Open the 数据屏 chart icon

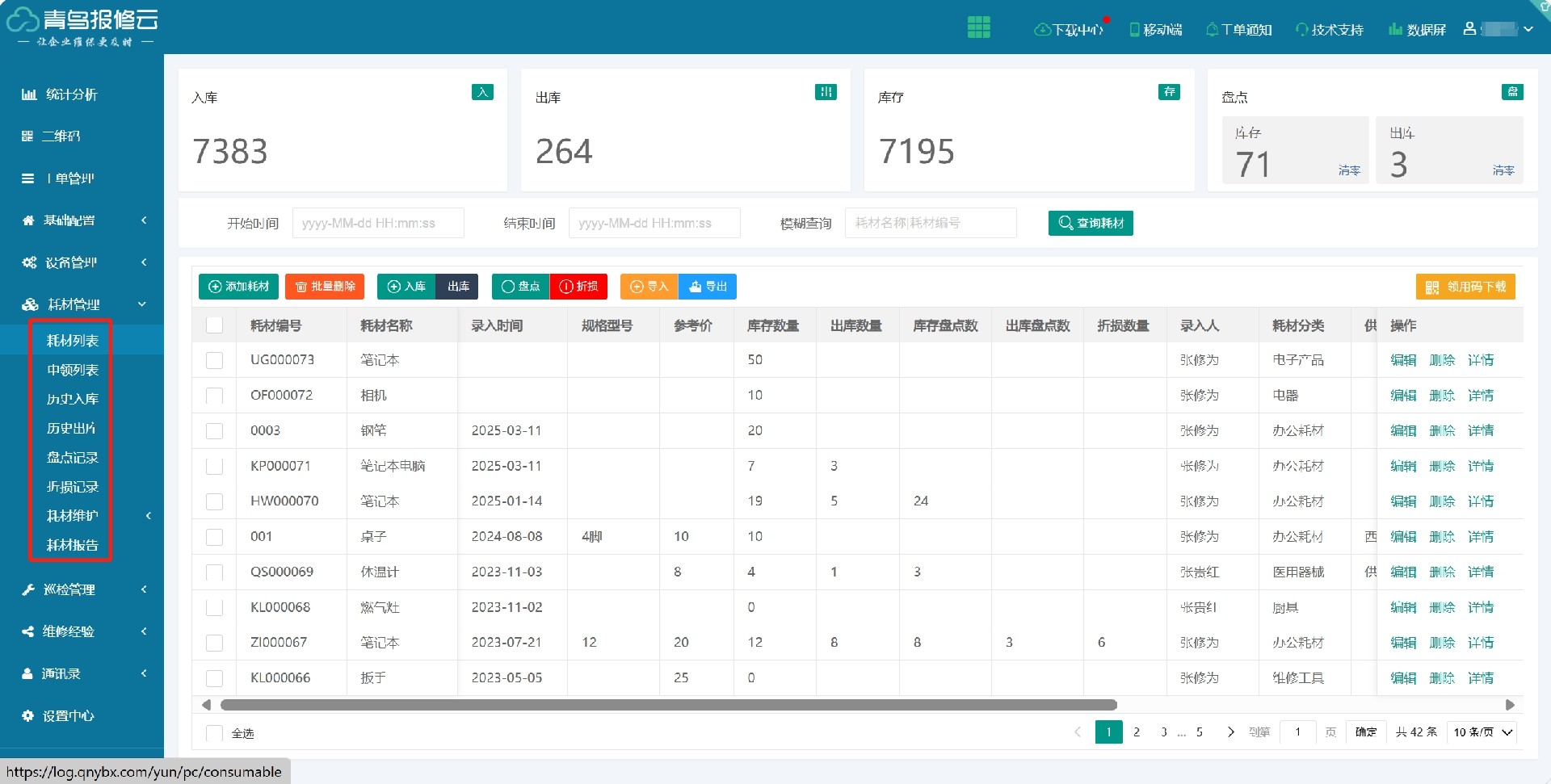1395,30
